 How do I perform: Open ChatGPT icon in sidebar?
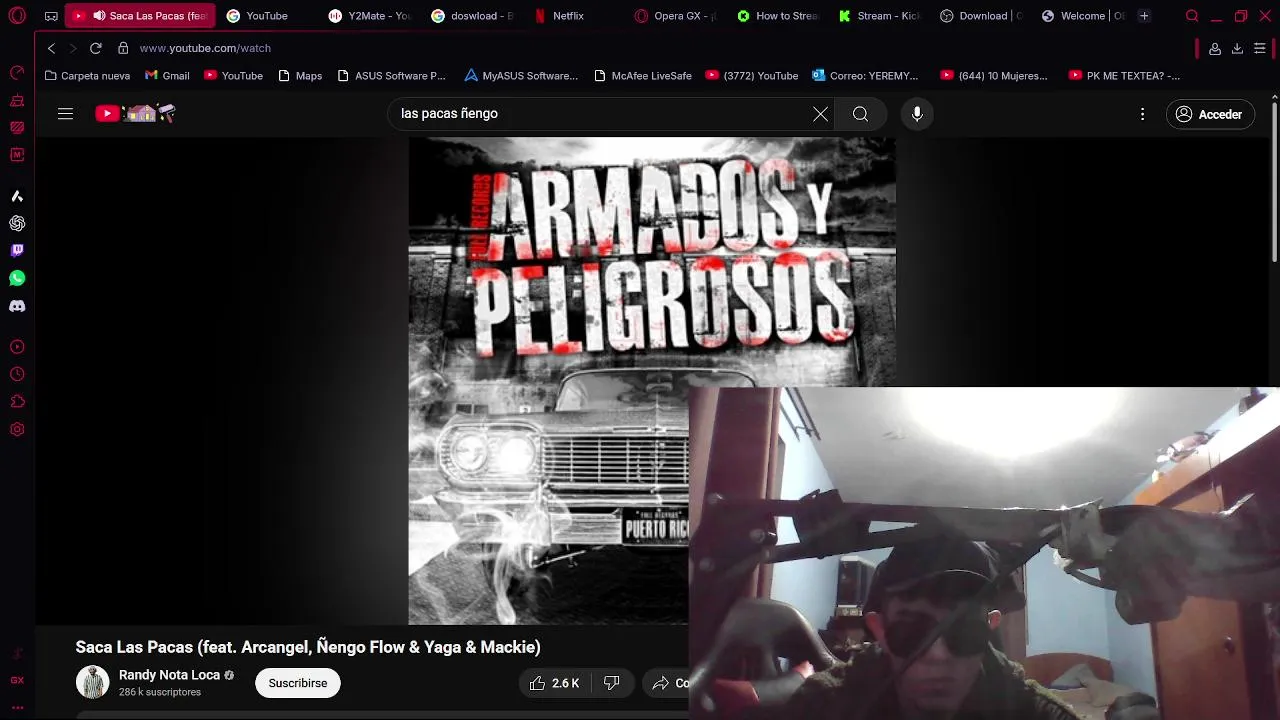[17, 224]
